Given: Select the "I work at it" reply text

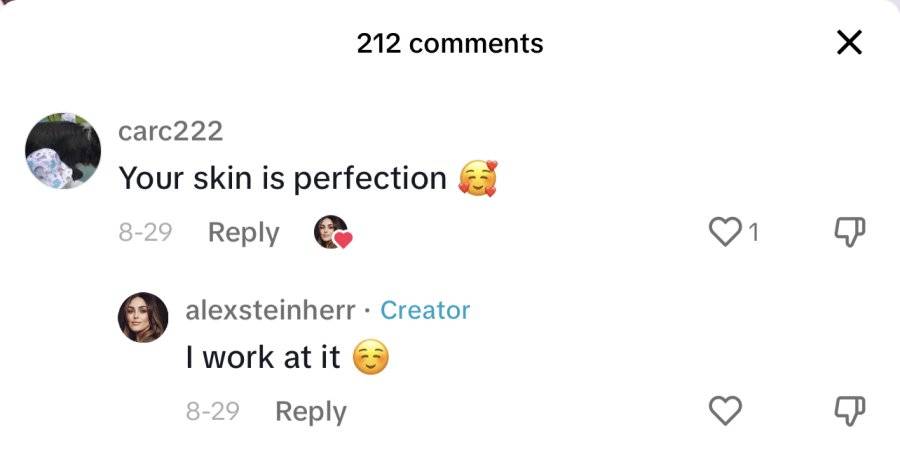Looking at the screenshot, I should pyautogui.click(x=263, y=358).
